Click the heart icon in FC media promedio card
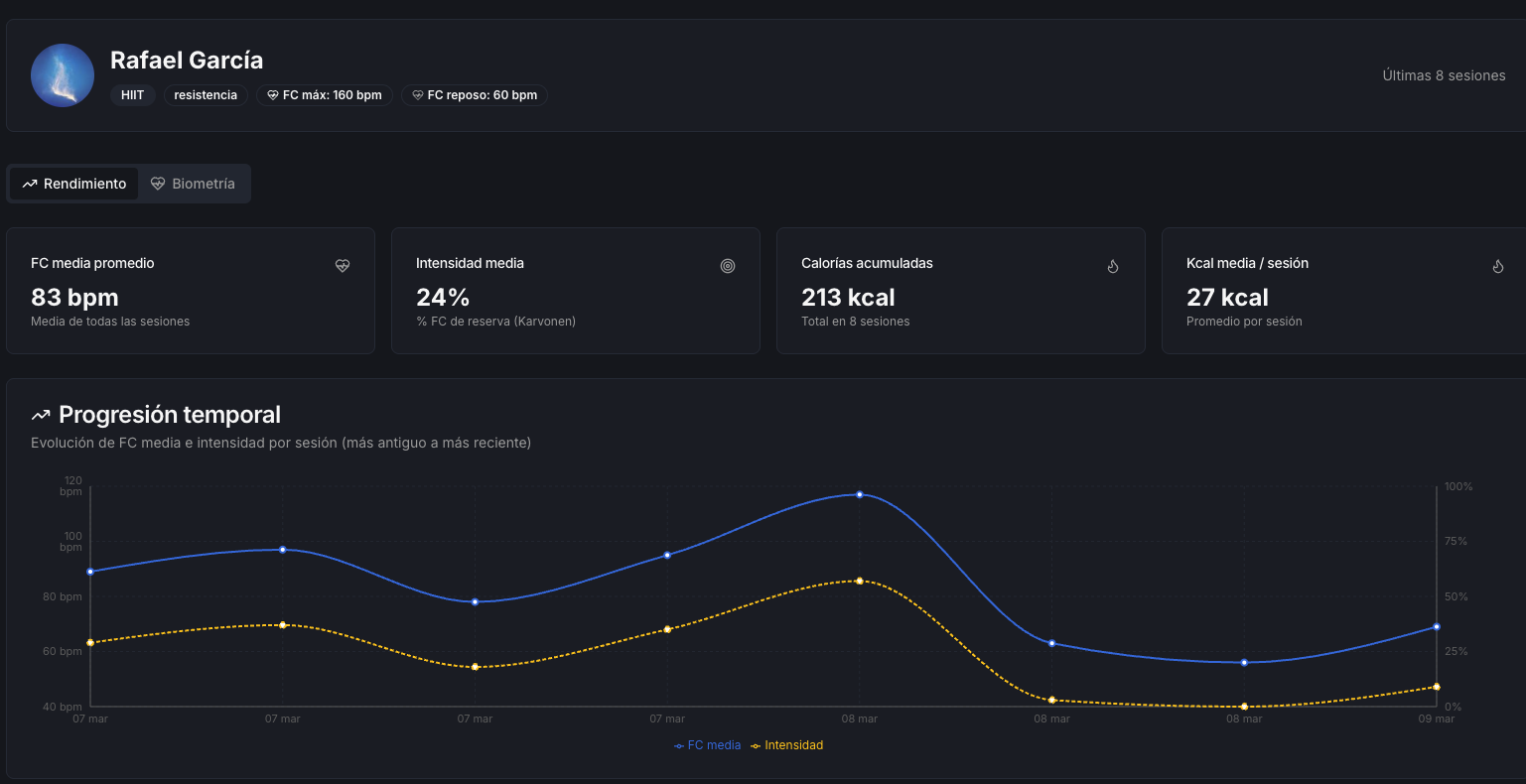The height and width of the screenshot is (784, 1526). pyautogui.click(x=343, y=266)
